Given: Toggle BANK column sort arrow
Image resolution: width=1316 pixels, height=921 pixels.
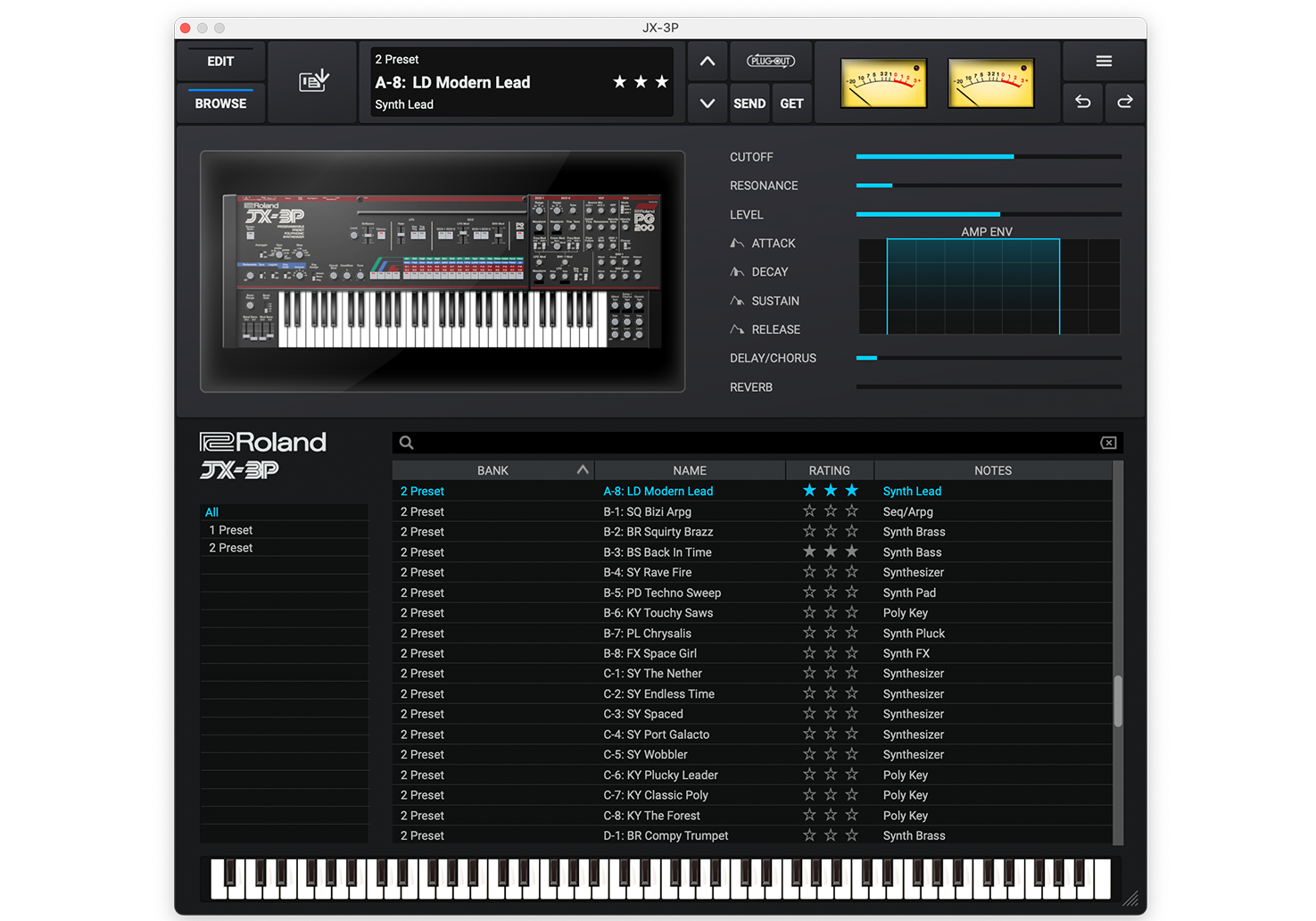Looking at the screenshot, I should (x=583, y=469).
